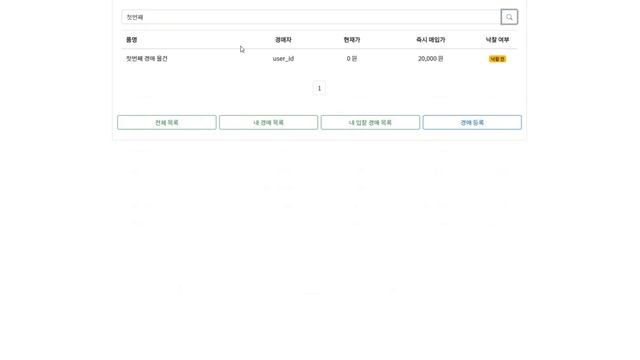640x360 pixels.
Task: Open the 내 입찰 경매 목록 button
Action: [370, 122]
